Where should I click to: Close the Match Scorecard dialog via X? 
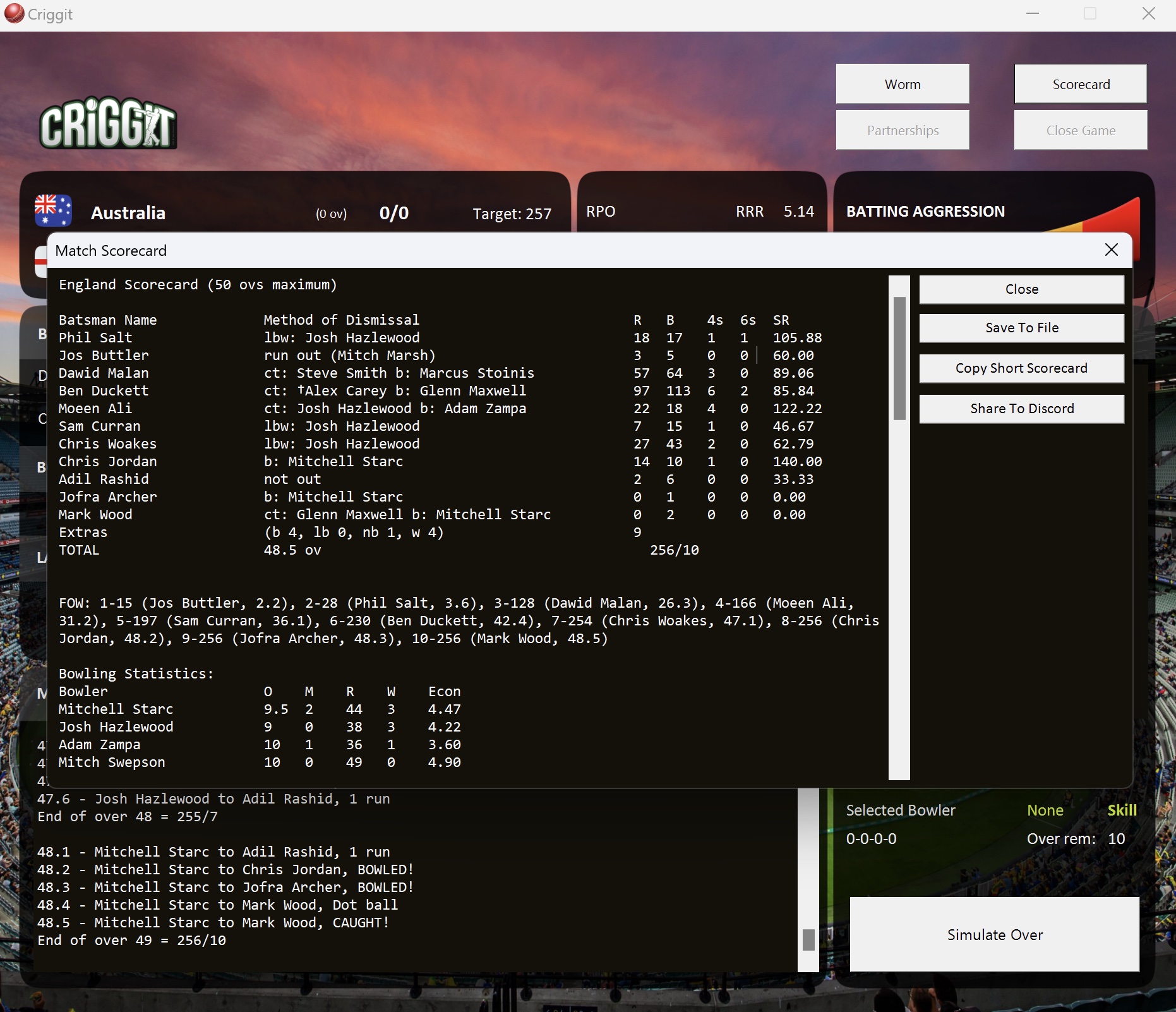[x=1112, y=250]
